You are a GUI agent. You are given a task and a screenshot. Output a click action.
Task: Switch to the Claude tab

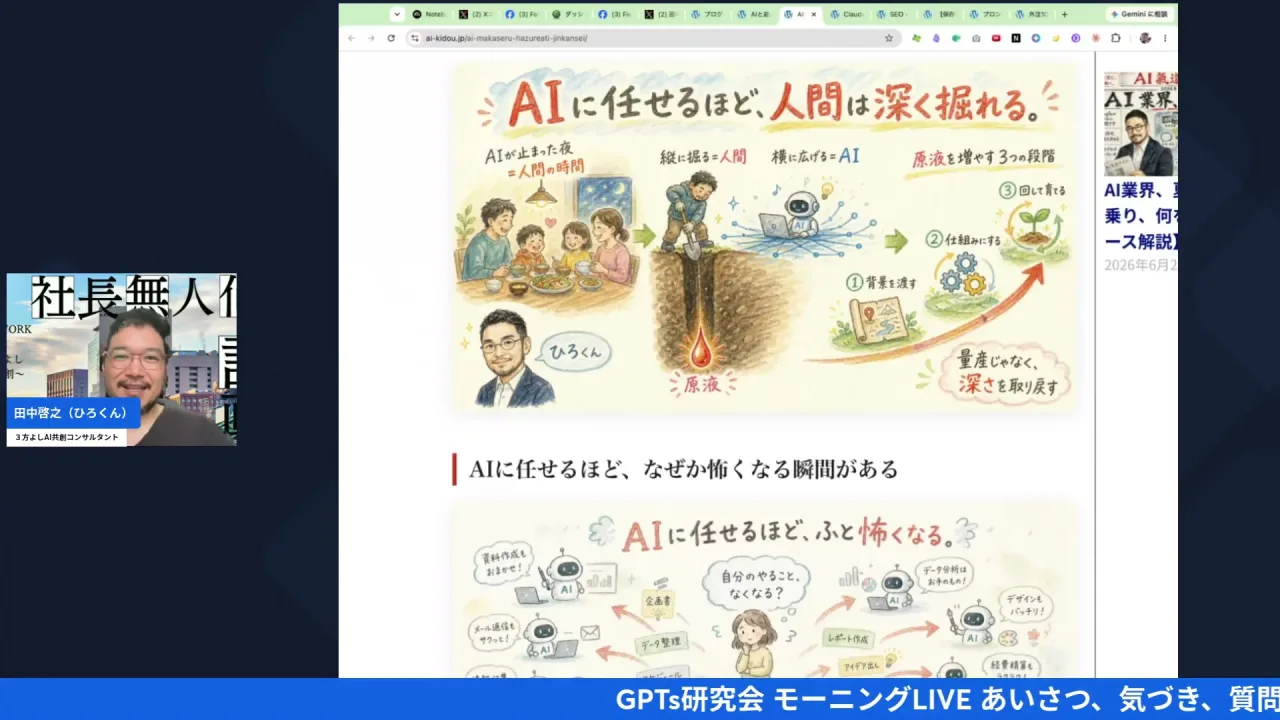pyautogui.click(x=846, y=15)
